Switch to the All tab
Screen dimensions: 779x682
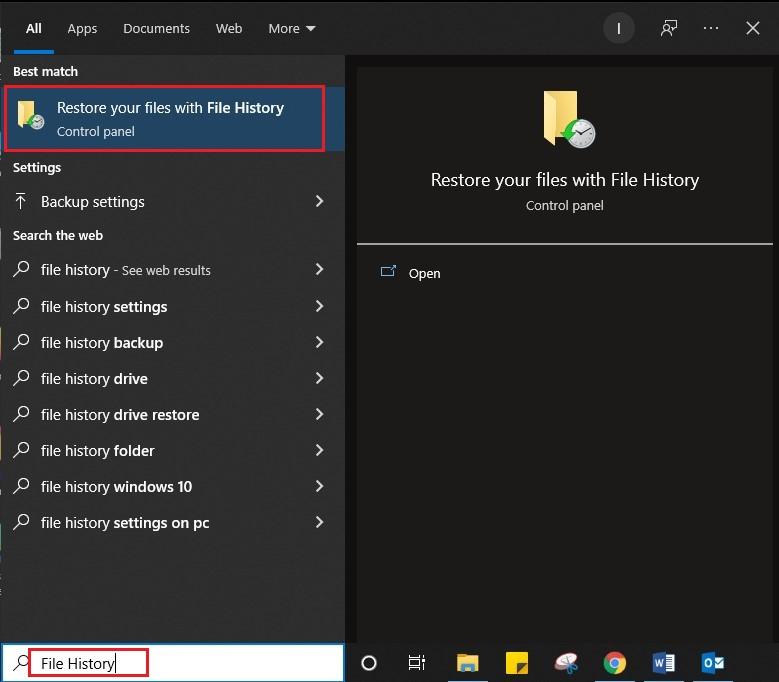pyautogui.click(x=34, y=29)
